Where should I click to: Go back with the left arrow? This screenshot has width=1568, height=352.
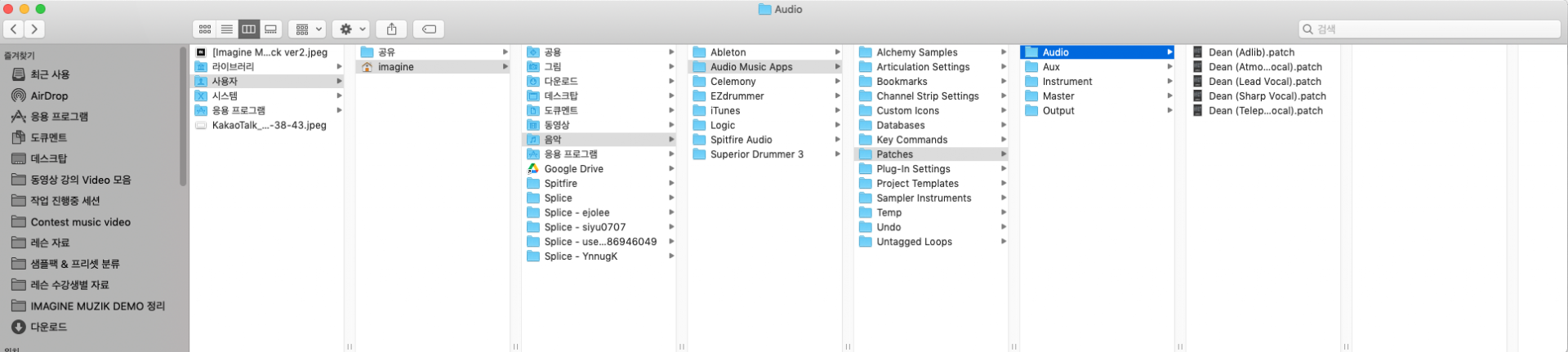(14, 29)
